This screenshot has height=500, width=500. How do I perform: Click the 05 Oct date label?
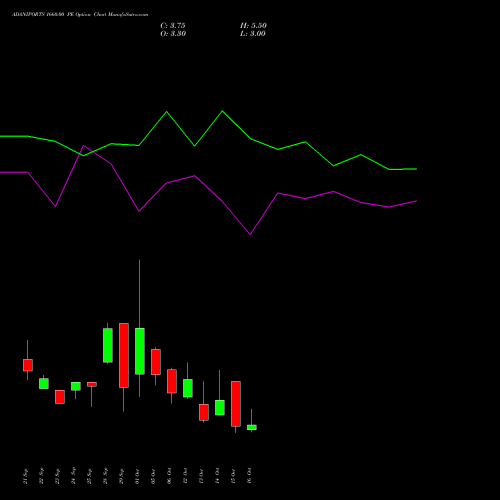pos(154,476)
